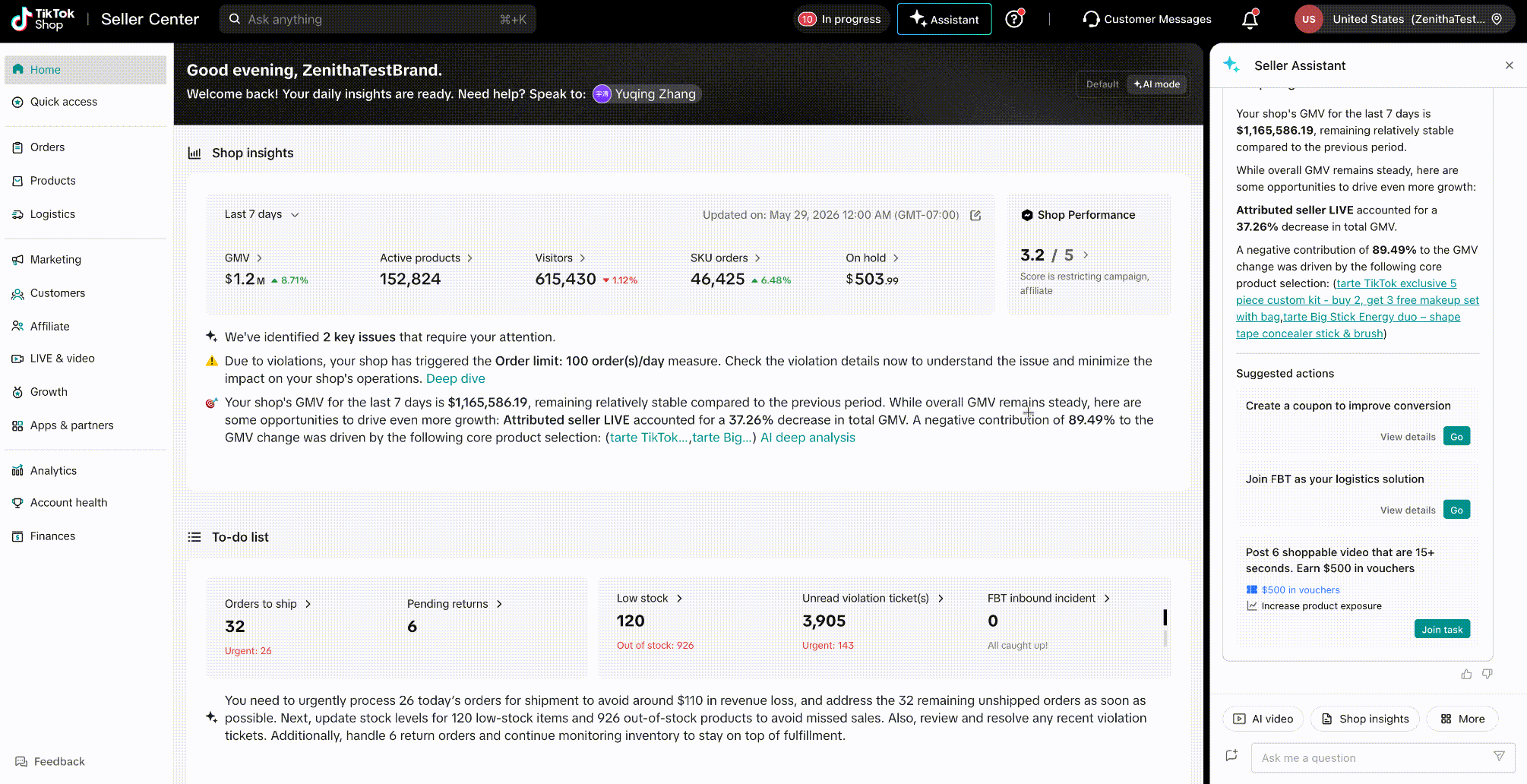
Task: Click the Deep dive link
Action: (x=456, y=378)
